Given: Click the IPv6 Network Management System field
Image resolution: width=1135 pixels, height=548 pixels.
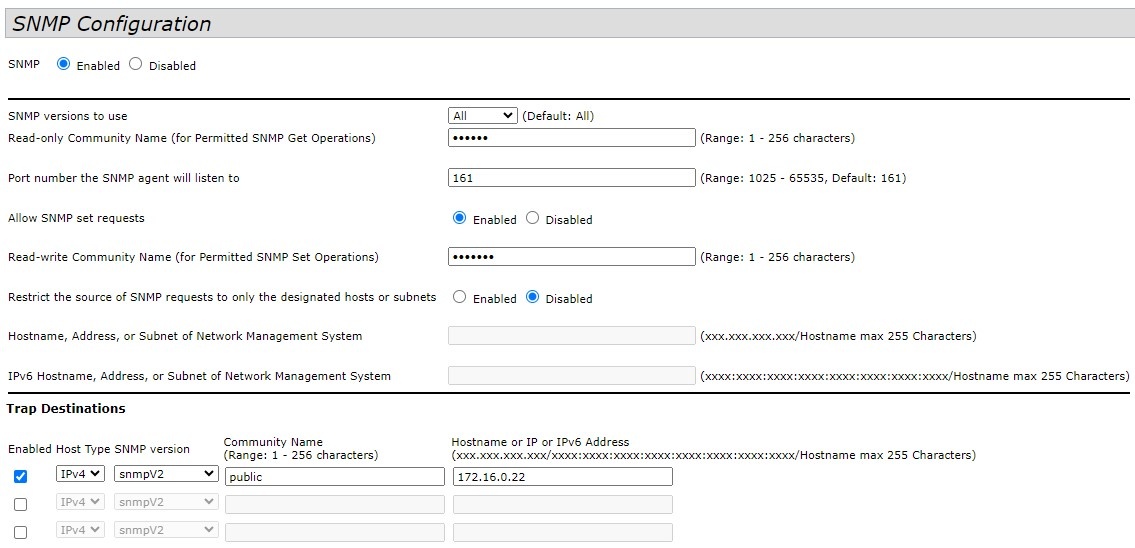Looking at the screenshot, I should tap(571, 376).
